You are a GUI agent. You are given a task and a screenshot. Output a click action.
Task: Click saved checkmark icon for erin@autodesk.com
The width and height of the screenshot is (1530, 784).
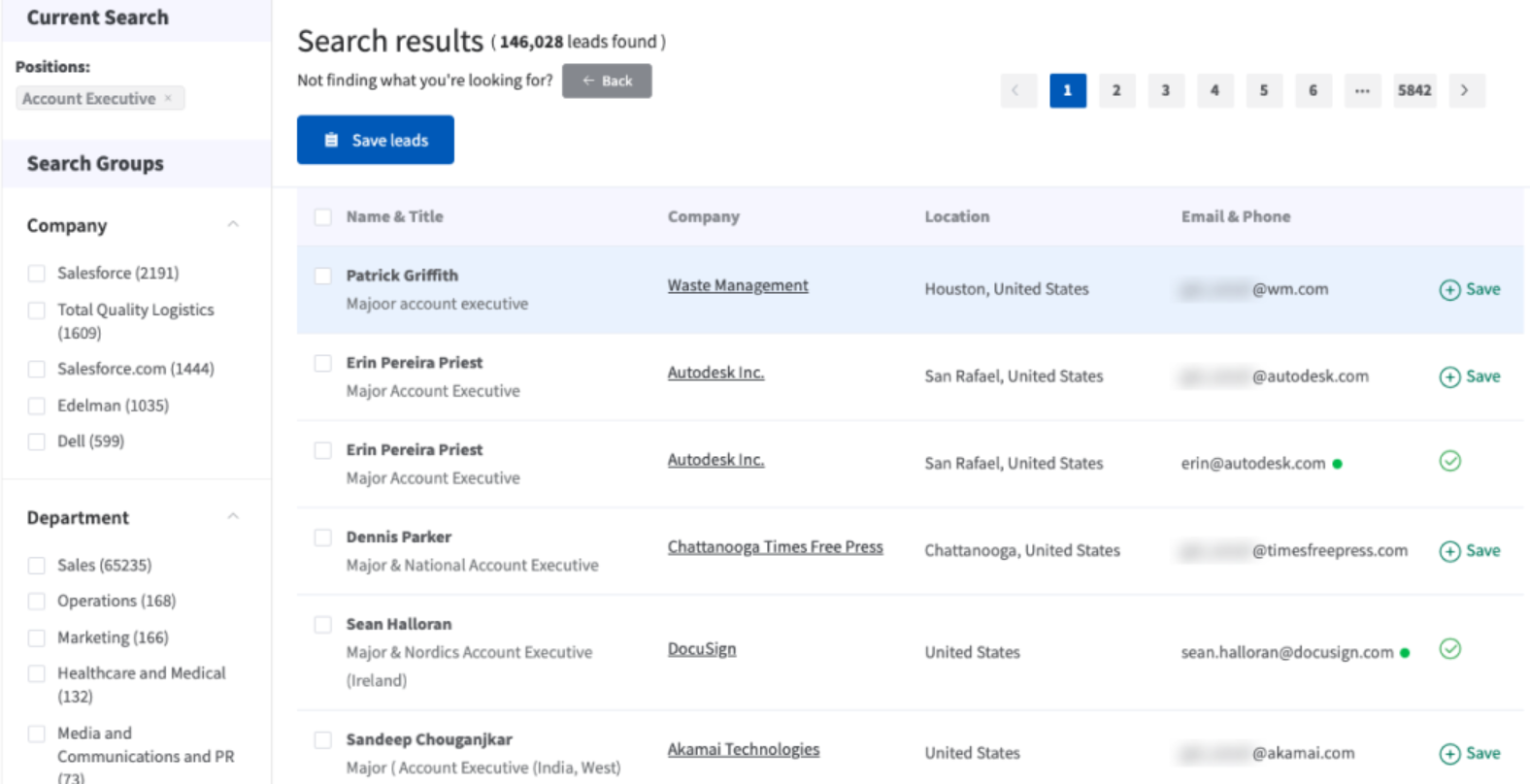coord(1449,461)
